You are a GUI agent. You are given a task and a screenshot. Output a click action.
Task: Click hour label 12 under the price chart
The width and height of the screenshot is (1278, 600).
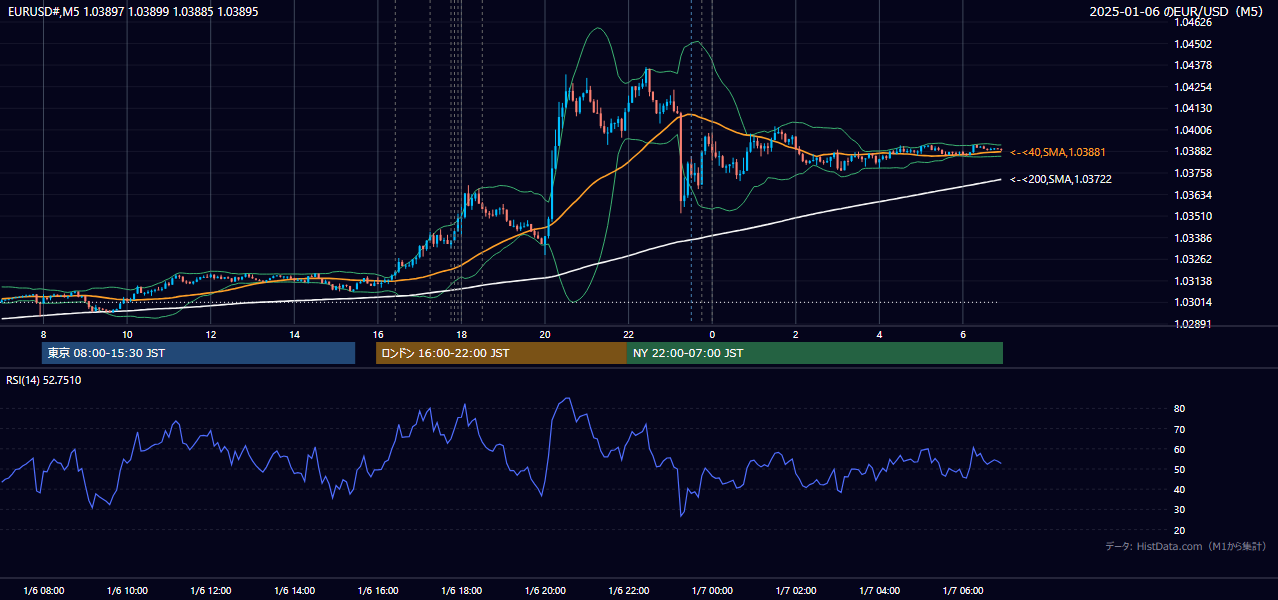click(x=211, y=334)
